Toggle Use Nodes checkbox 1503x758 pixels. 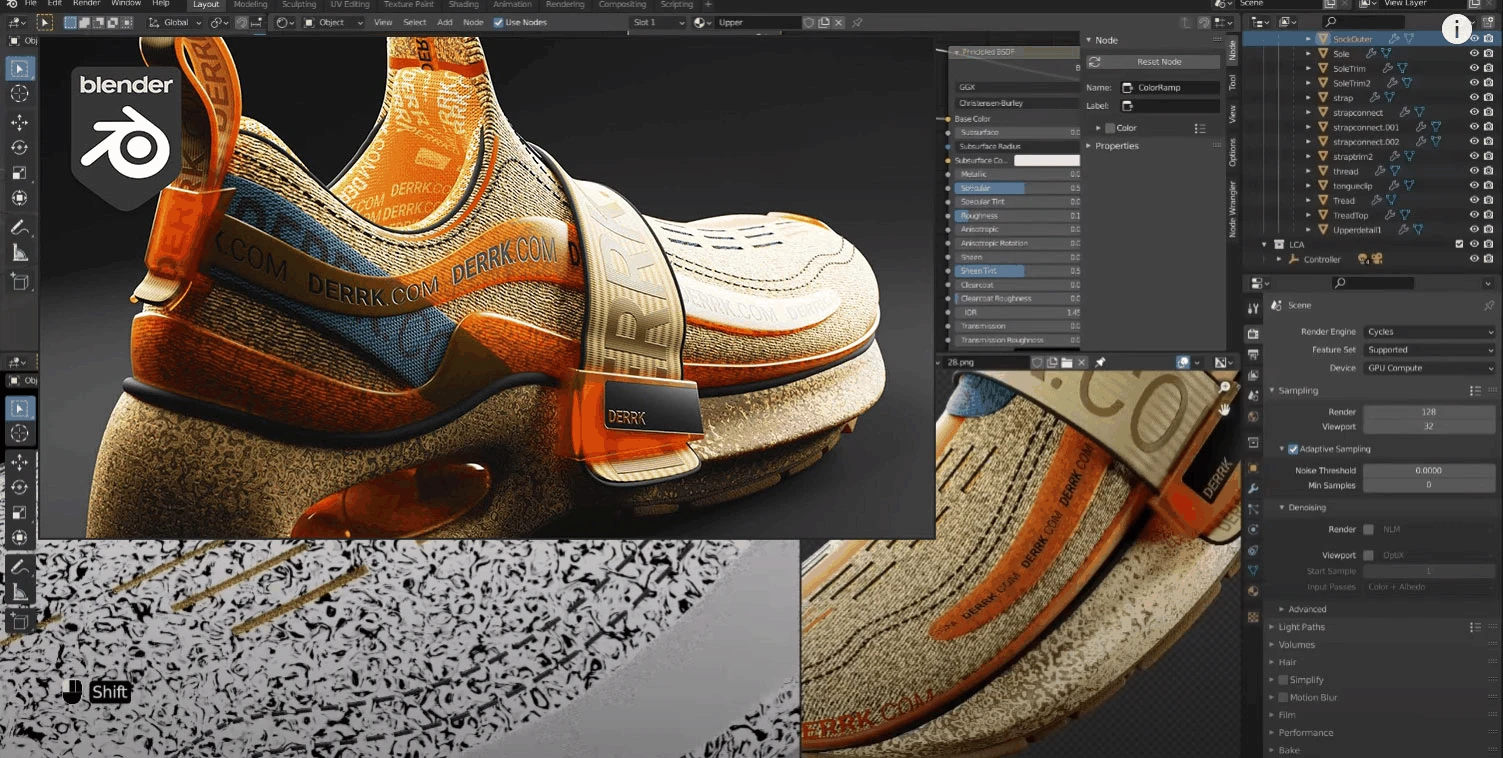(498, 22)
